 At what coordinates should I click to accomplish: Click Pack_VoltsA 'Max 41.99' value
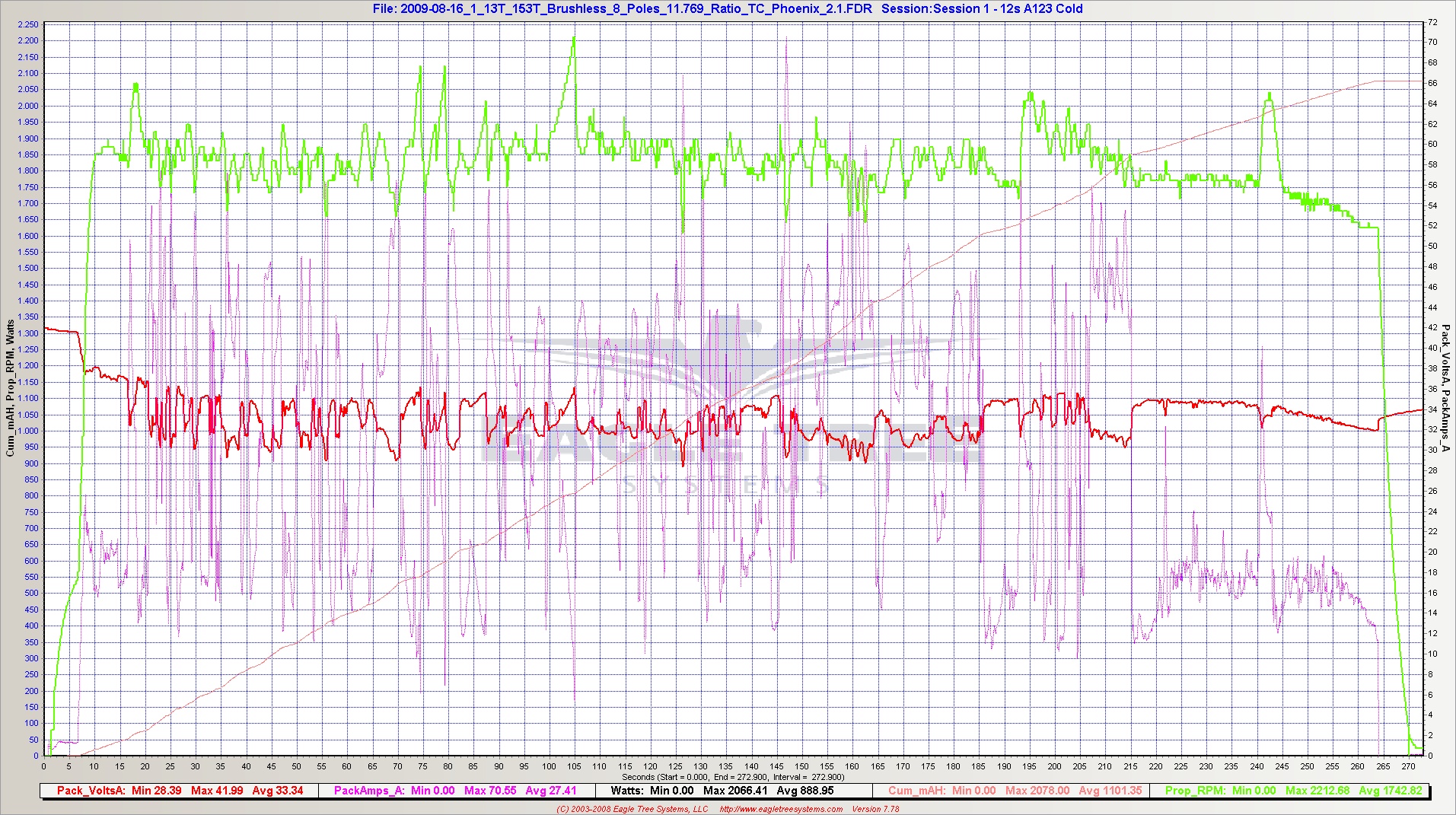click(217, 791)
